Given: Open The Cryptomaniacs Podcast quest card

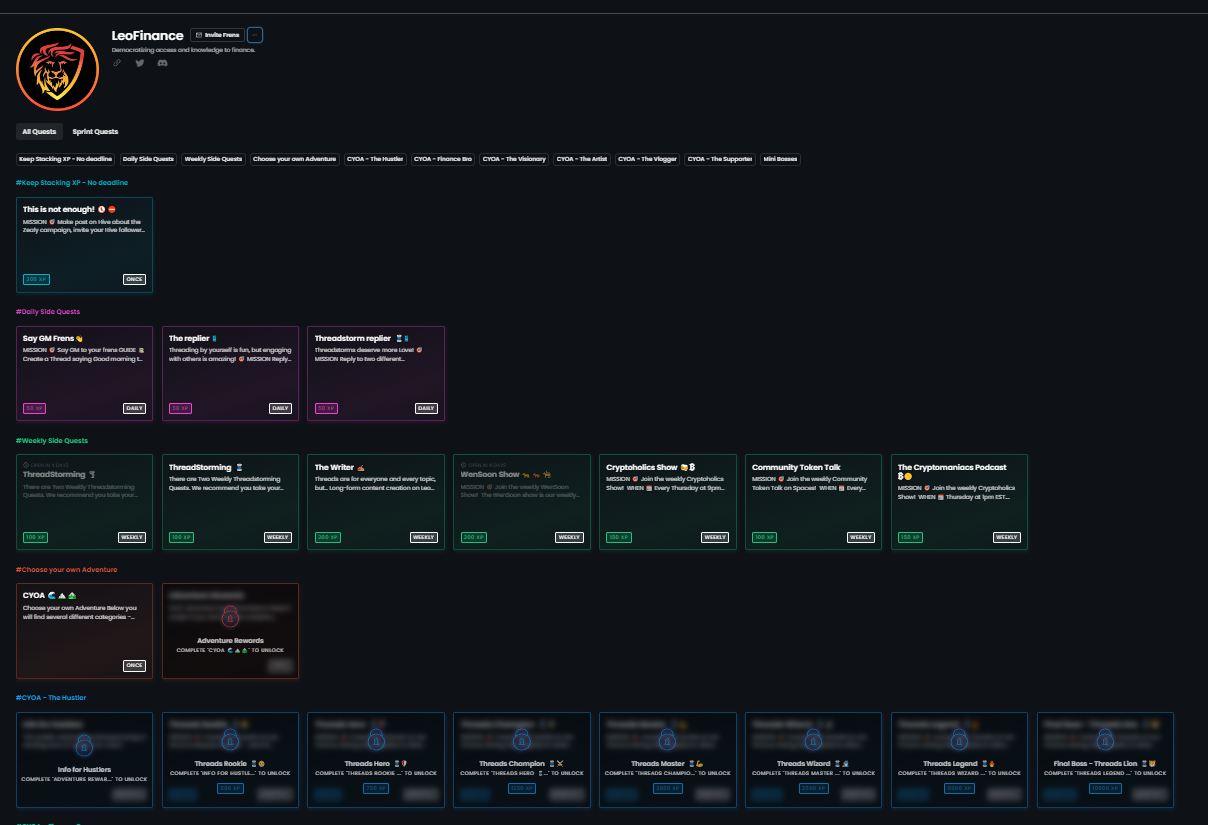Looking at the screenshot, I should tap(961, 502).
